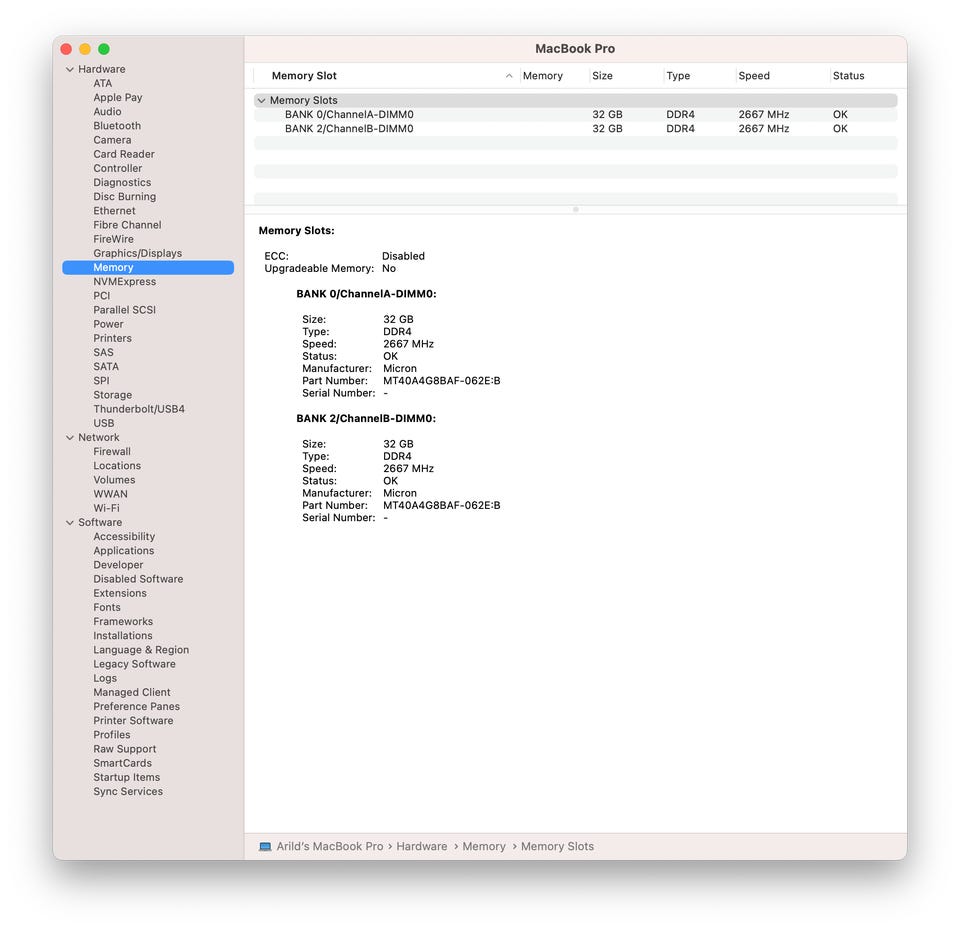Select Thunderbolt/USB4 in the sidebar
Viewport: 960px width, 930px height.
click(139, 409)
